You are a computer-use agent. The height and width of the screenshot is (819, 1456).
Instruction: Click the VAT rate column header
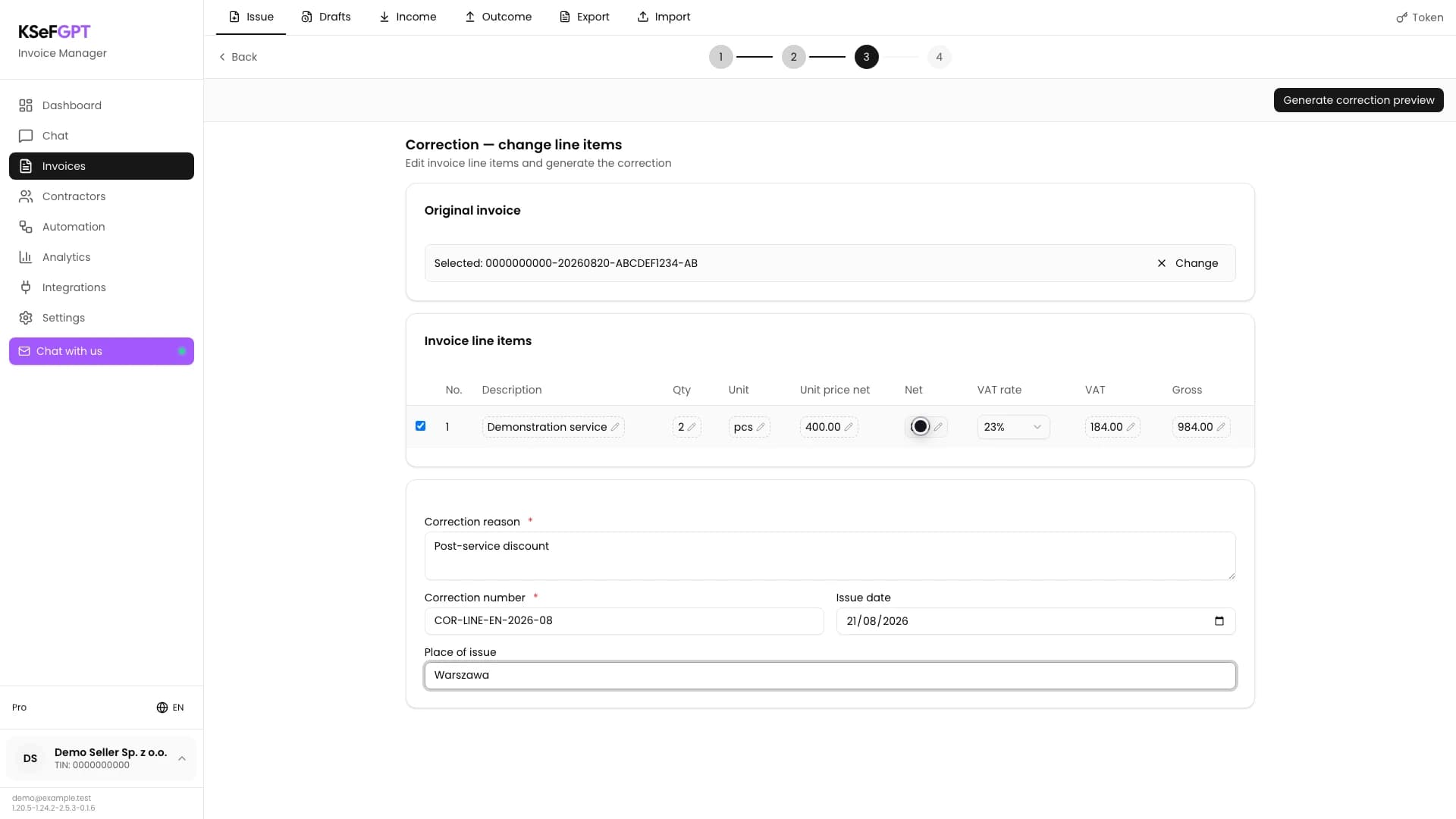(x=999, y=390)
